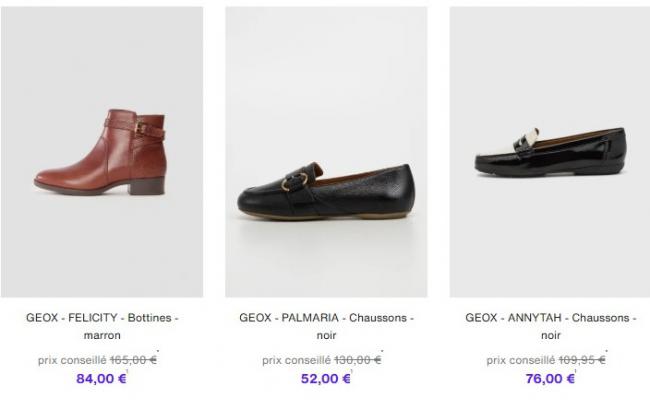The image size is (650, 409).
Task: Open the Annytah patent loafer photo
Action: tap(550, 152)
